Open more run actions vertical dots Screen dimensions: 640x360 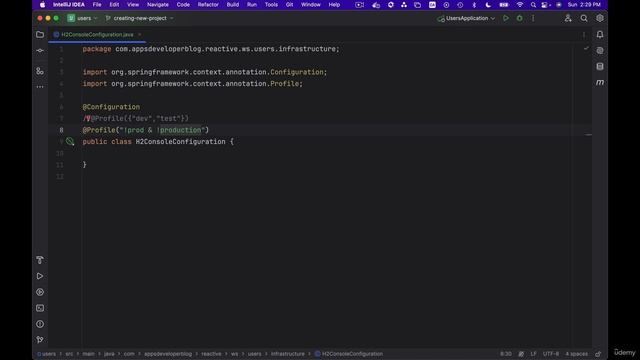(x=533, y=18)
